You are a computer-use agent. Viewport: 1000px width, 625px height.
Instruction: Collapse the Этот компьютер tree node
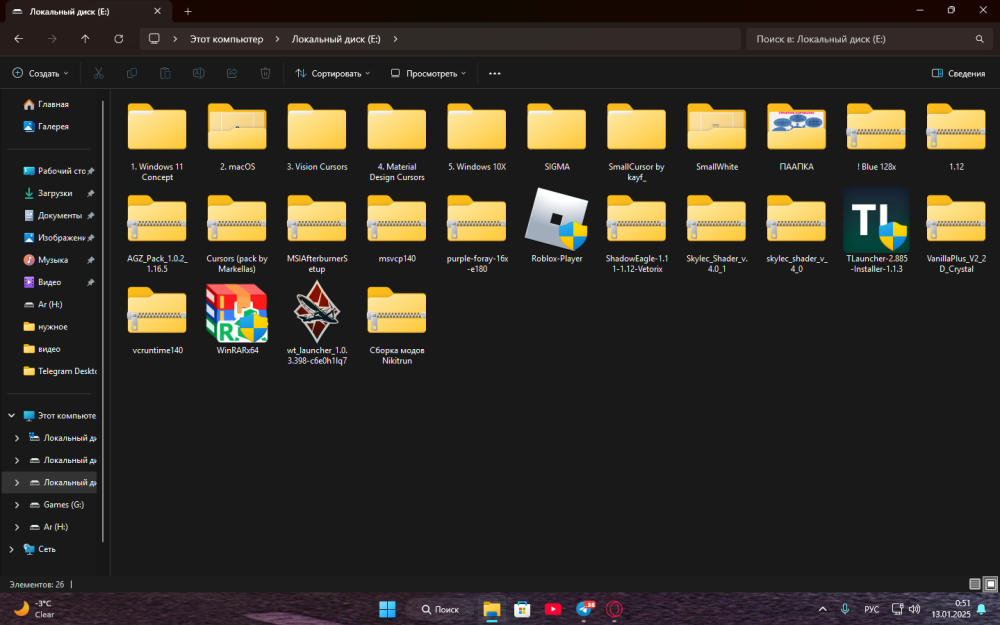coord(11,416)
